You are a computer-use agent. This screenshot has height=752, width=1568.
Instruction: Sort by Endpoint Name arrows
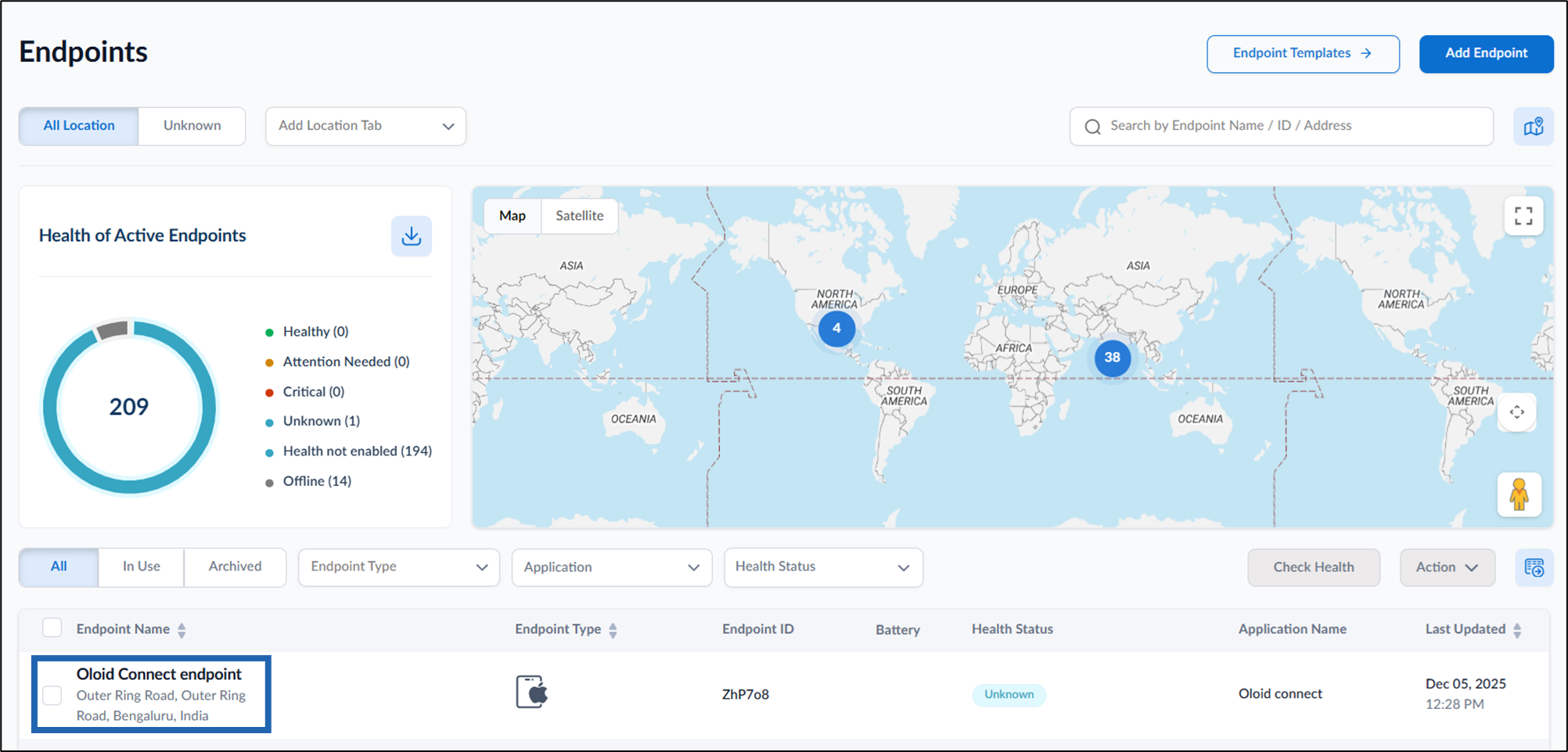coord(182,630)
